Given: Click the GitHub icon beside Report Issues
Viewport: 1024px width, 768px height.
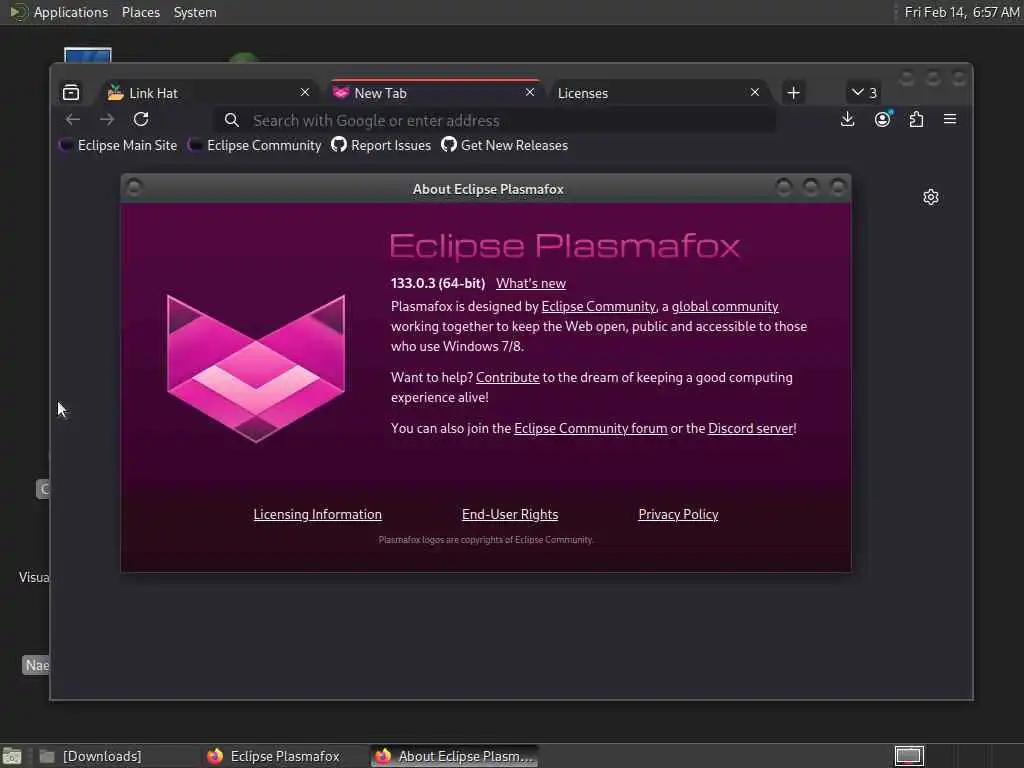Looking at the screenshot, I should (339, 144).
